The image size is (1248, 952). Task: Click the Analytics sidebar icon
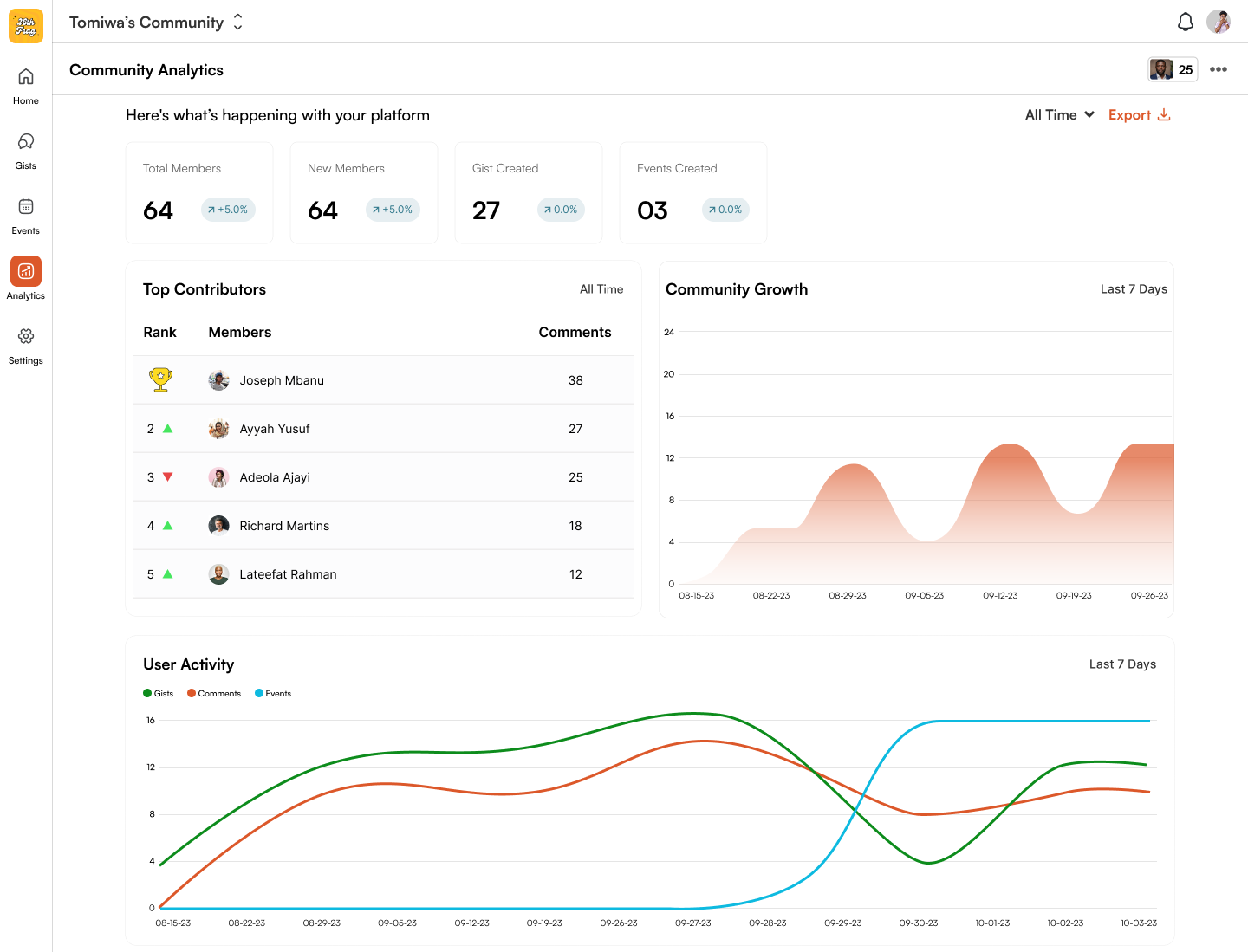point(25,271)
